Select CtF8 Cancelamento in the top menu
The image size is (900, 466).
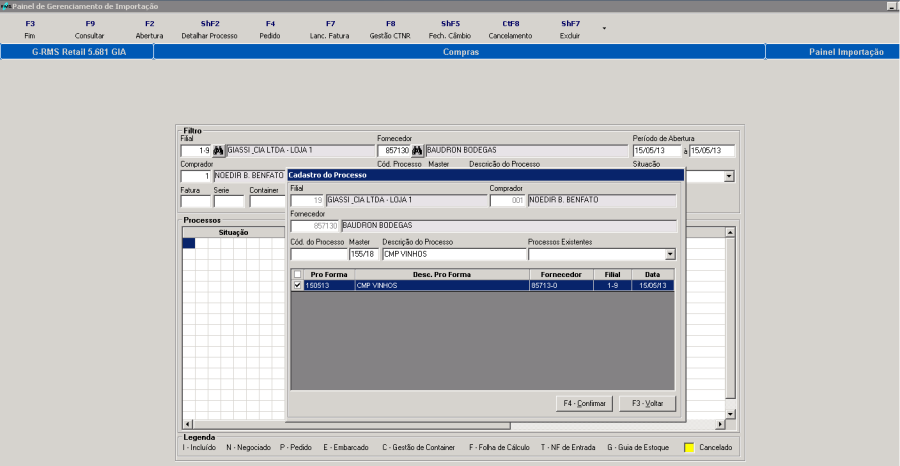510,29
